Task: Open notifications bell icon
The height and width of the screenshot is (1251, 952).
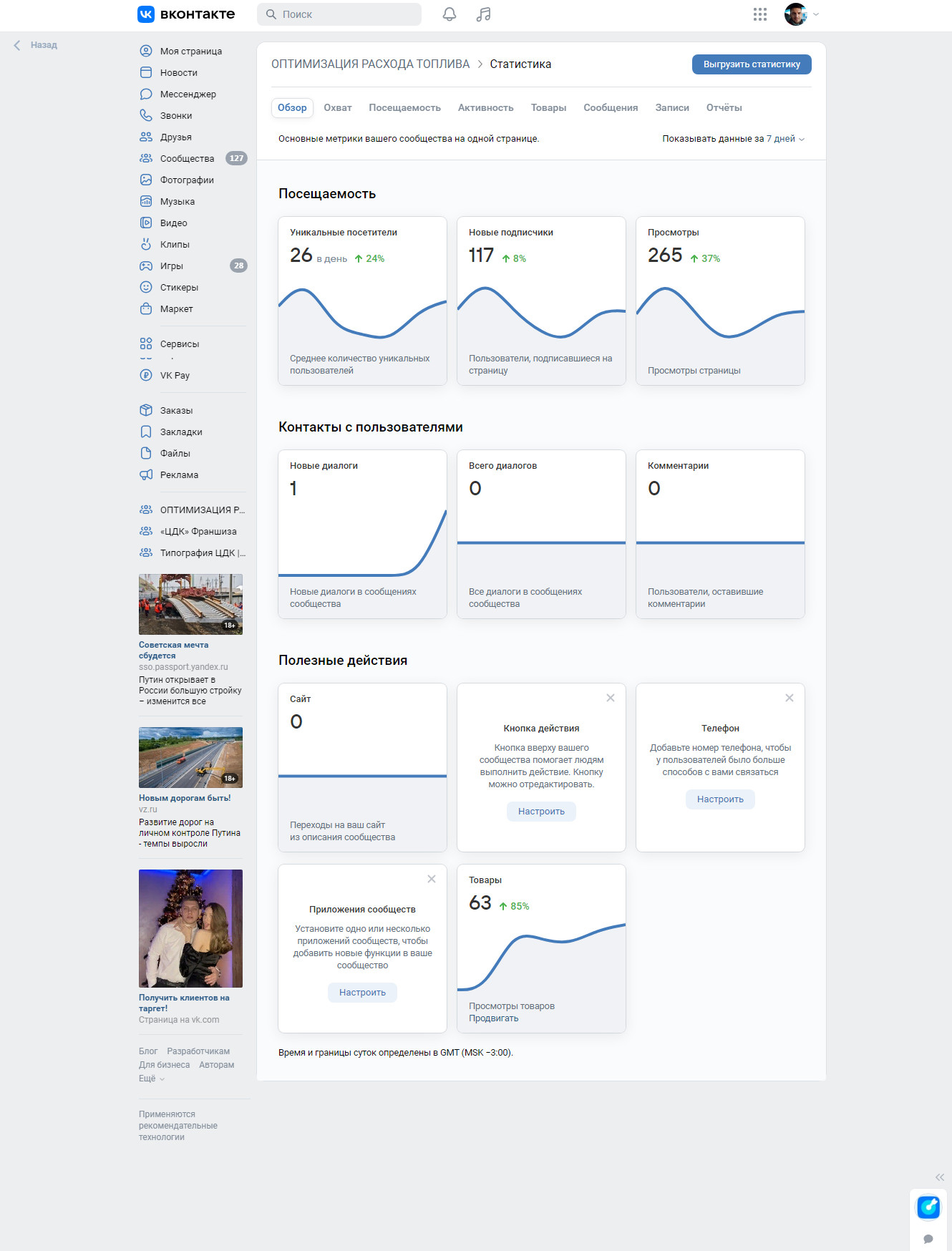Action: click(x=450, y=14)
